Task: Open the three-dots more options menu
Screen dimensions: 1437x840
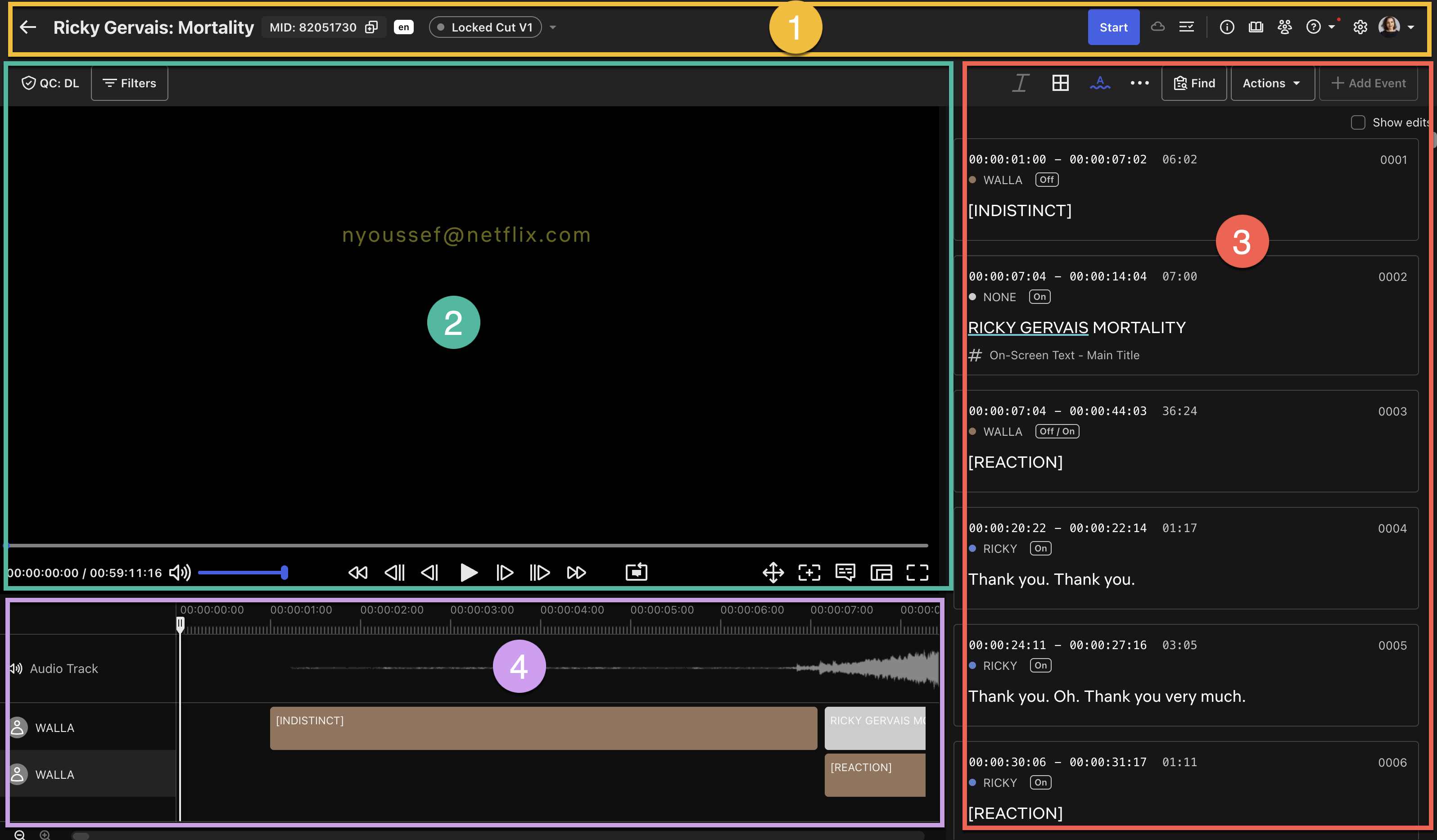Action: coord(1139,83)
